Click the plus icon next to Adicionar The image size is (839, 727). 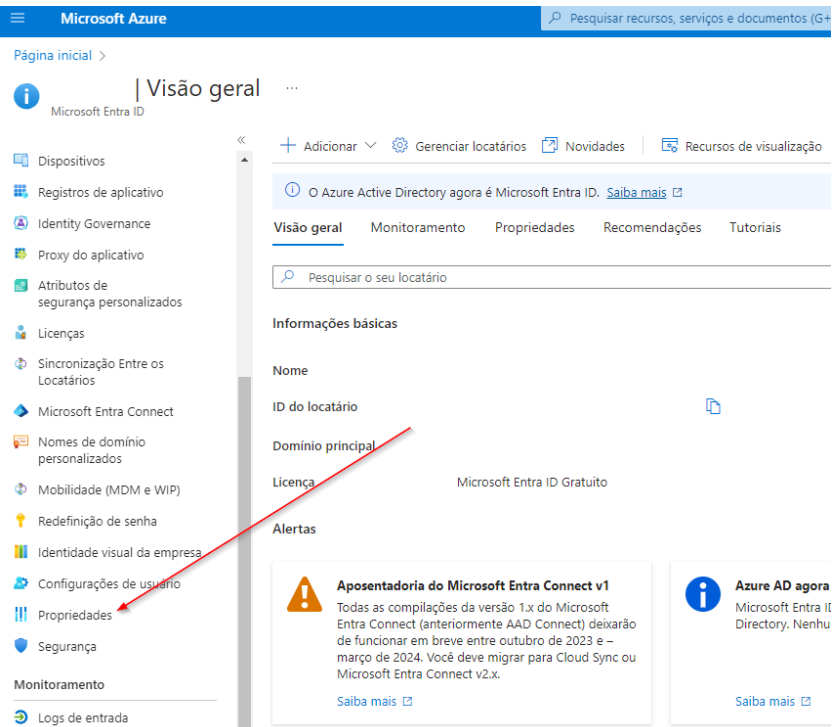point(288,146)
